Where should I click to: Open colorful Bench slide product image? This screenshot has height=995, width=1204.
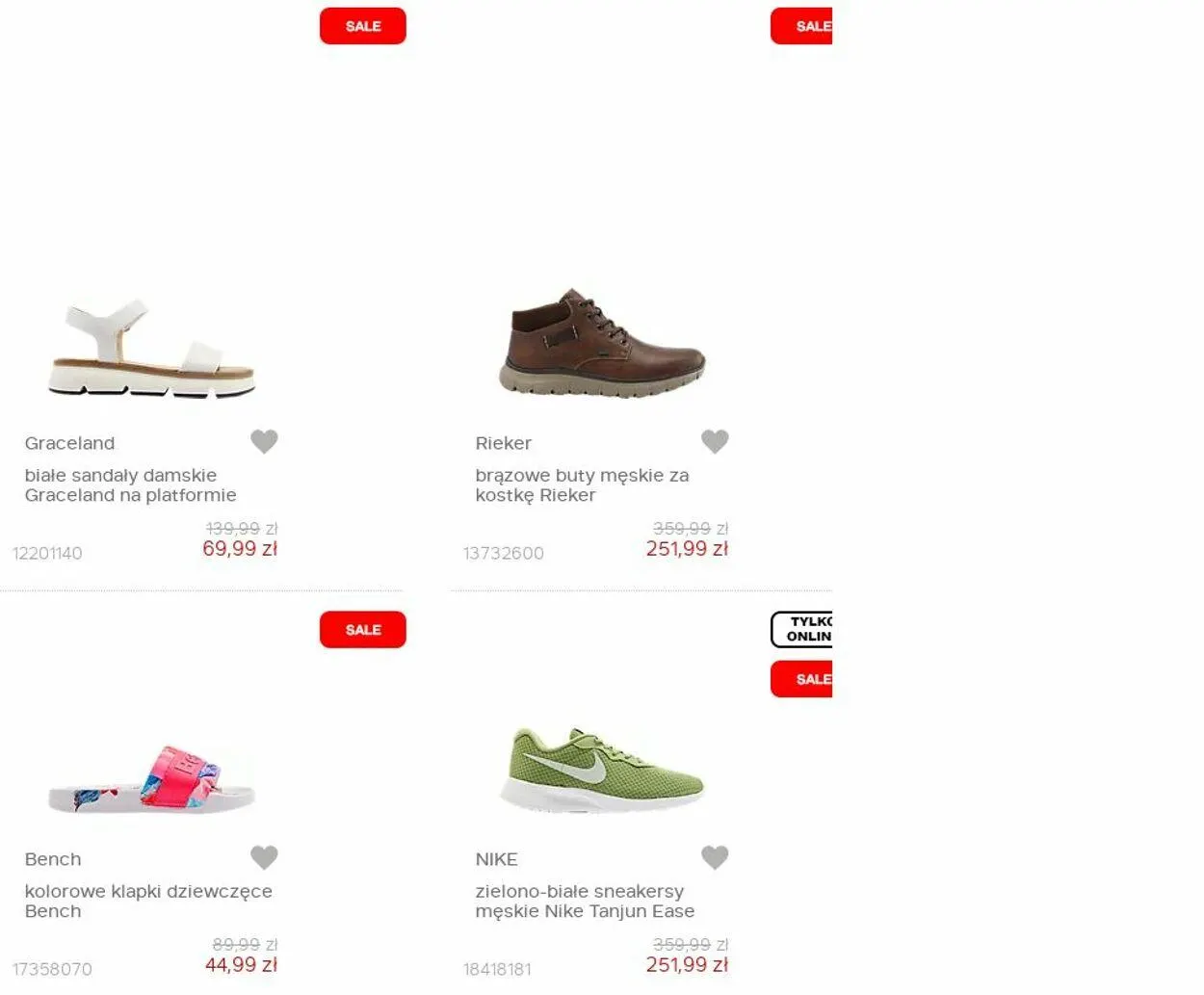[152, 780]
